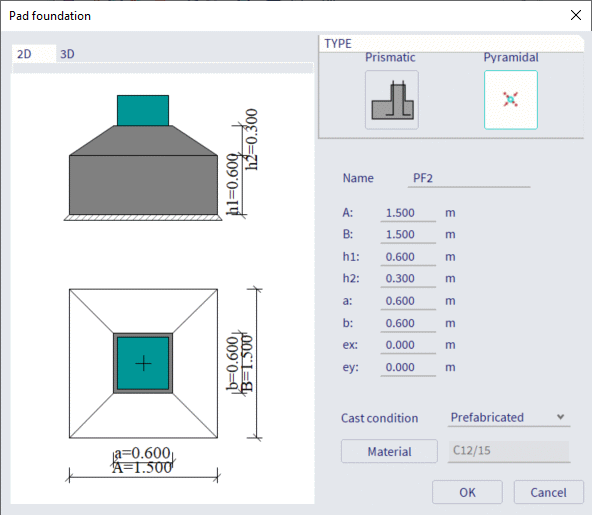Click the C12/15 material field
The image size is (592, 515).
tap(509, 451)
